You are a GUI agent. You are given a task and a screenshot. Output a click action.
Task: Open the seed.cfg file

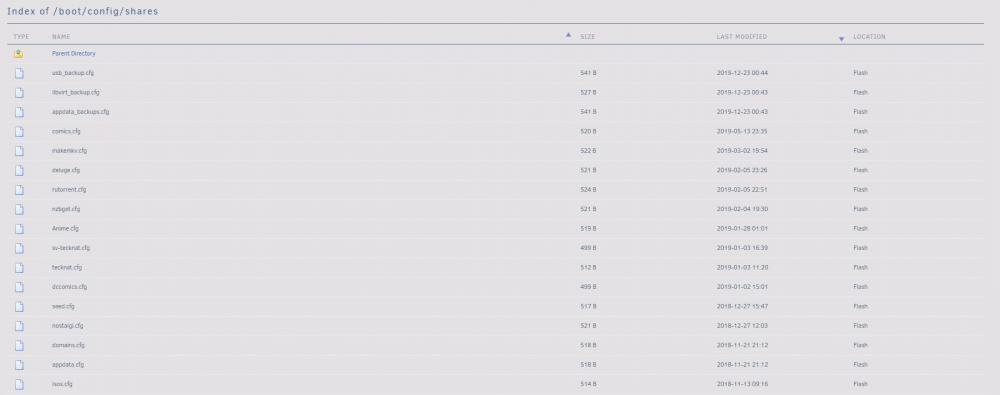click(63, 306)
